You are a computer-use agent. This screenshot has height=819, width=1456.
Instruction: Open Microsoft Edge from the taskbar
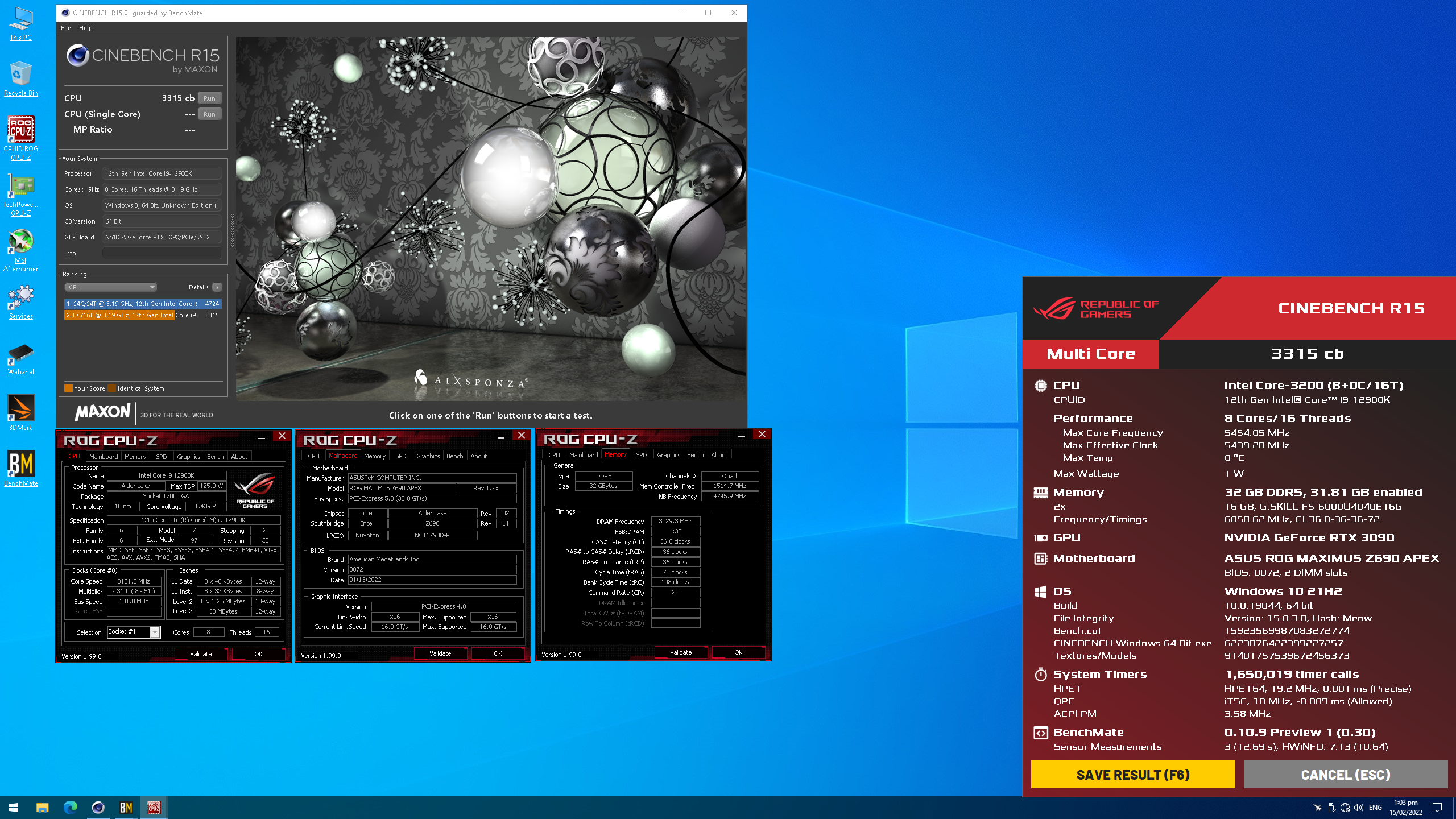70,808
